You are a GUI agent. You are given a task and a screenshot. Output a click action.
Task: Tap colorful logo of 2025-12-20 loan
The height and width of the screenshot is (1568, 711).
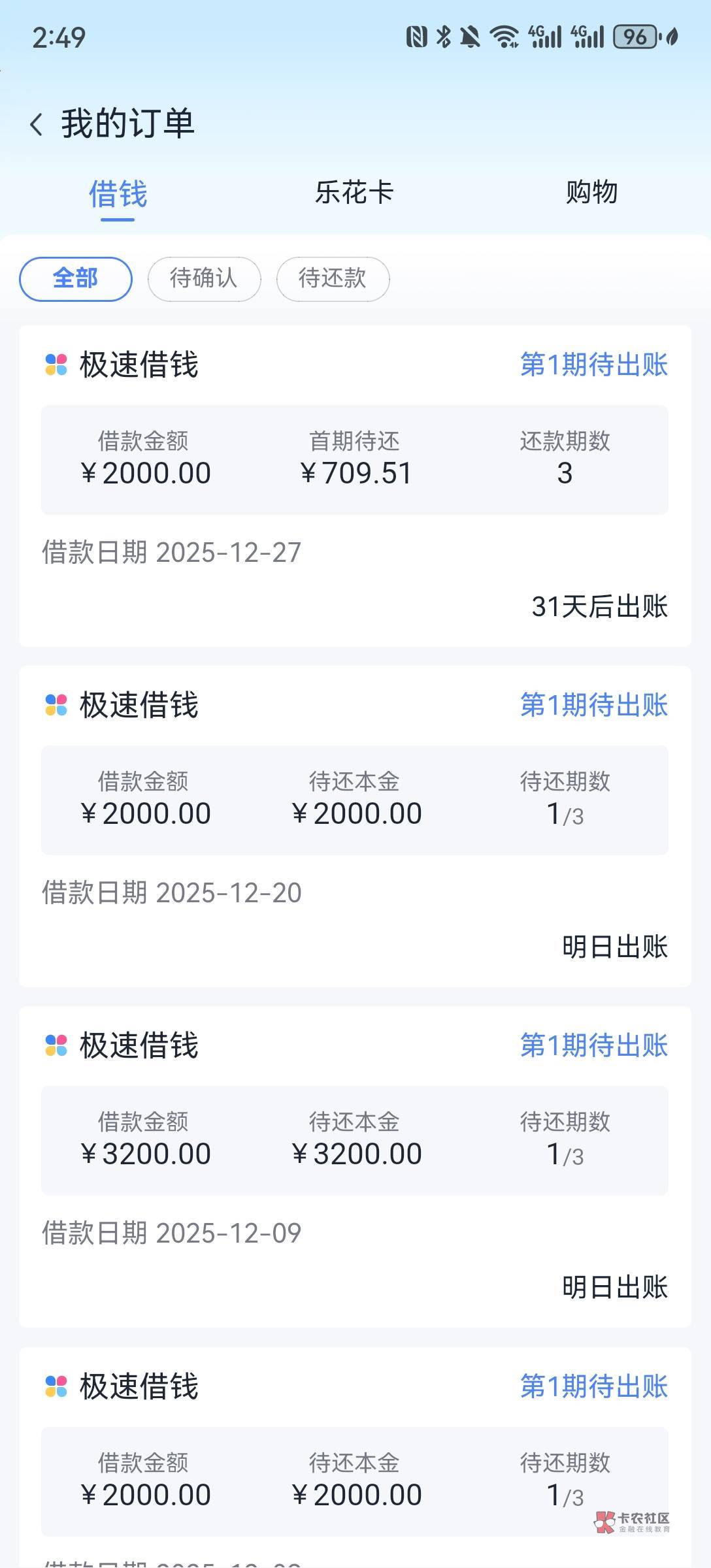[56, 705]
